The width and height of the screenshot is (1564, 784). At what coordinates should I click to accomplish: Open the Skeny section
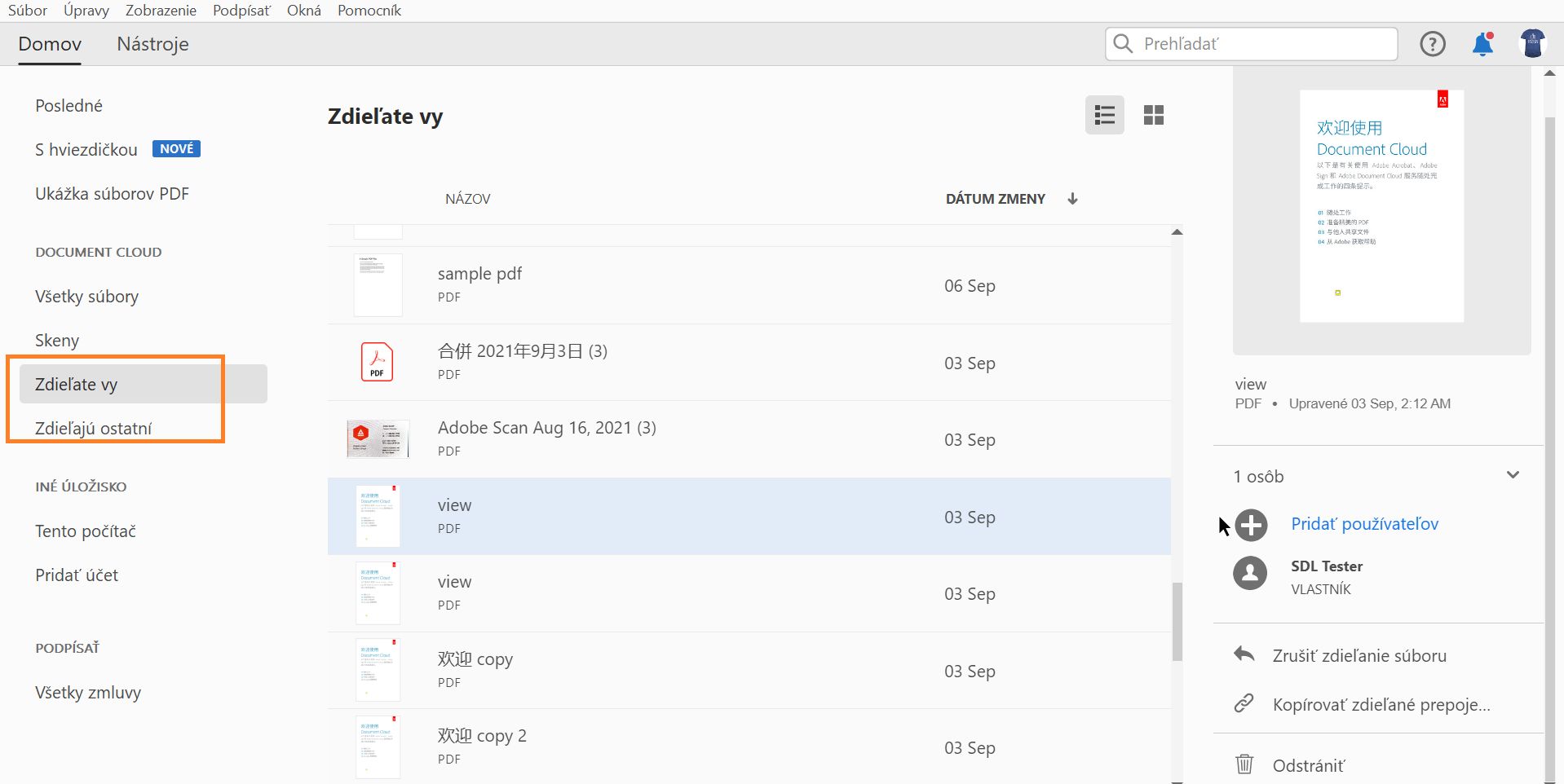[57, 341]
